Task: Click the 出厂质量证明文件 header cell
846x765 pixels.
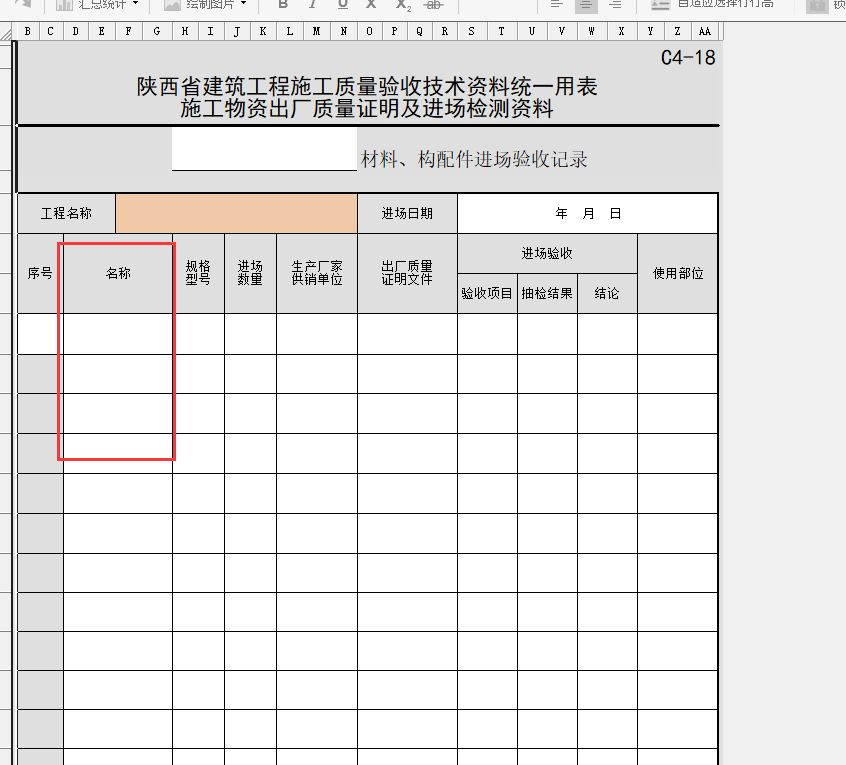Action: coord(407,273)
